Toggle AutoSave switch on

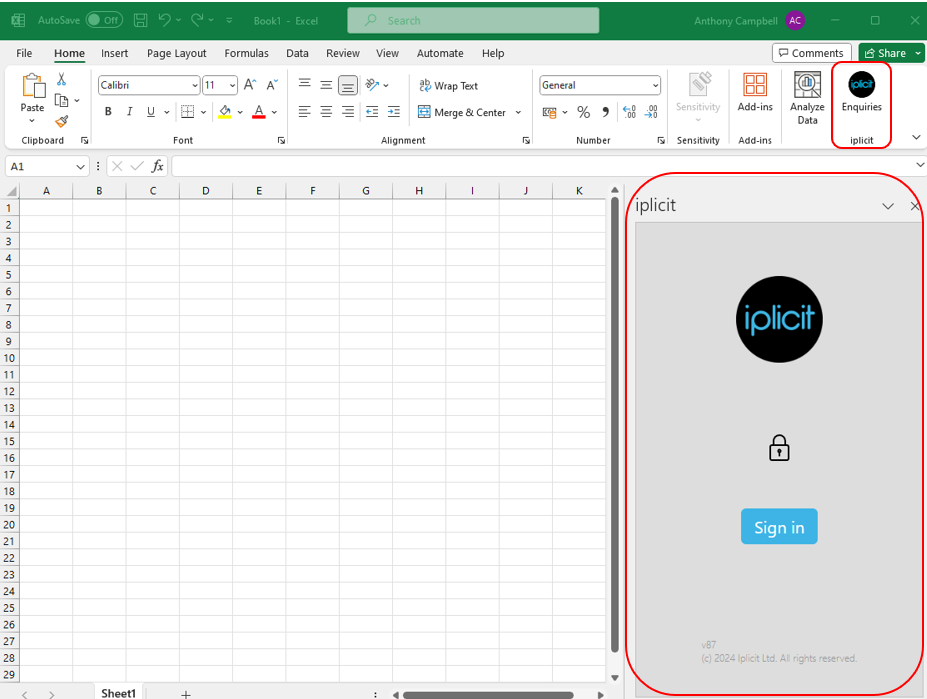[x=104, y=20]
